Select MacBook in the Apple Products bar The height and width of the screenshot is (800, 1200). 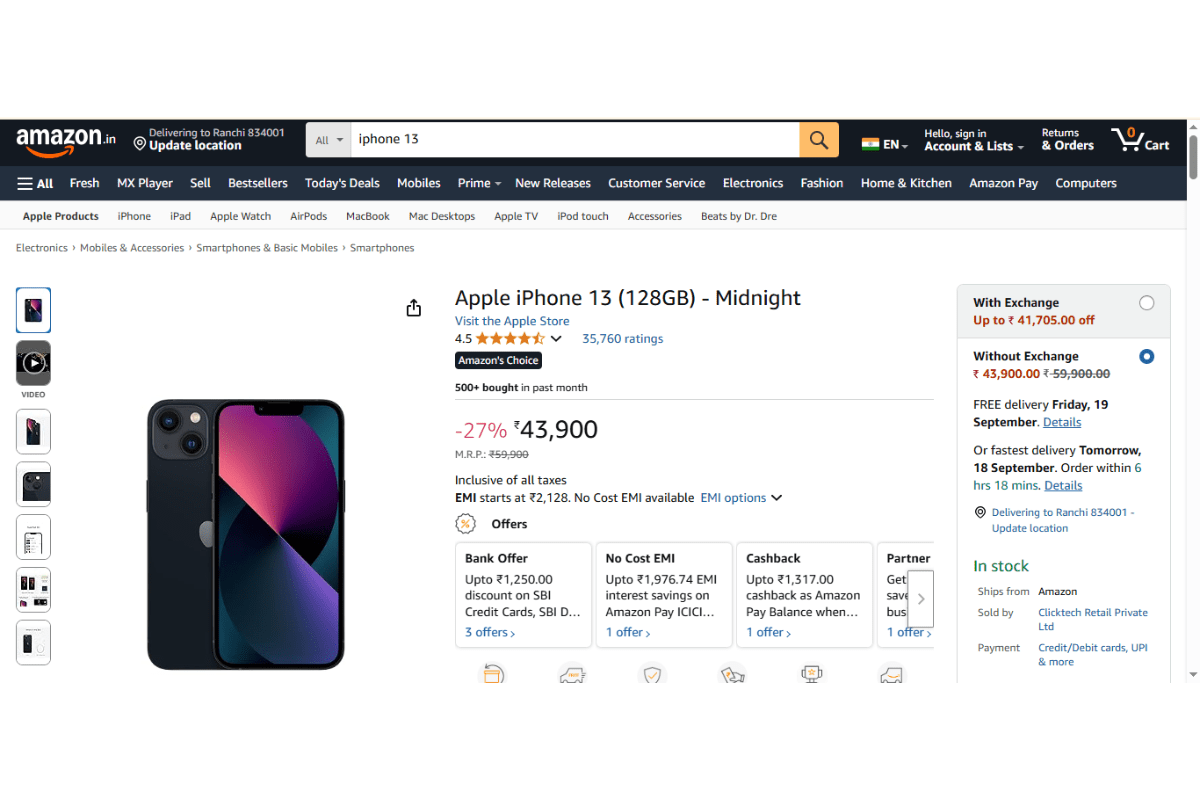[367, 216]
